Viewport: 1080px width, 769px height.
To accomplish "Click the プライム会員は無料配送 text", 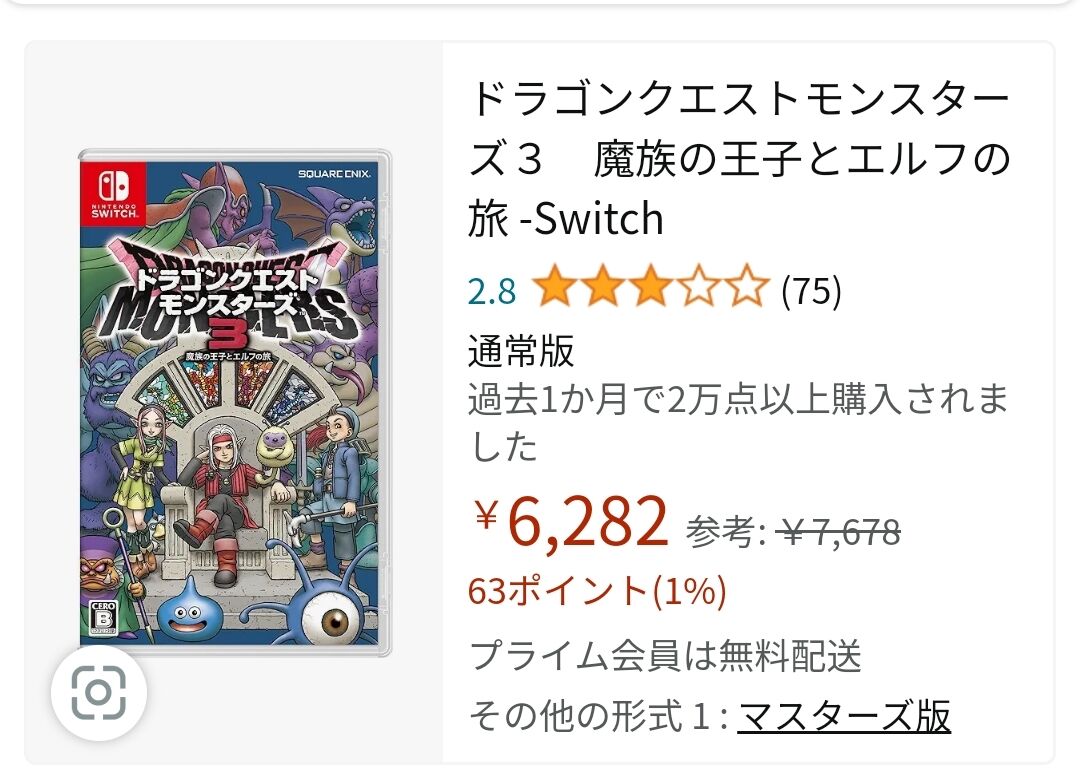I will 665,655.
